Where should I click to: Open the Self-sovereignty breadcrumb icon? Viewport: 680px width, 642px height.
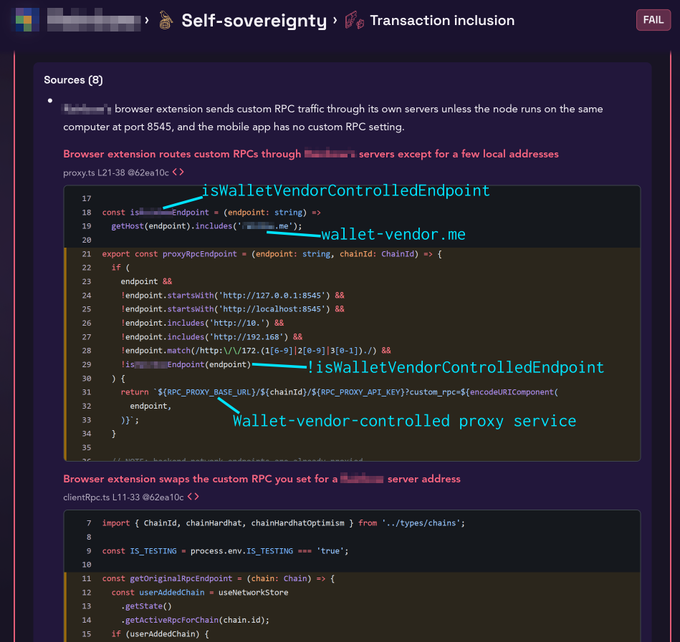click(x=166, y=20)
